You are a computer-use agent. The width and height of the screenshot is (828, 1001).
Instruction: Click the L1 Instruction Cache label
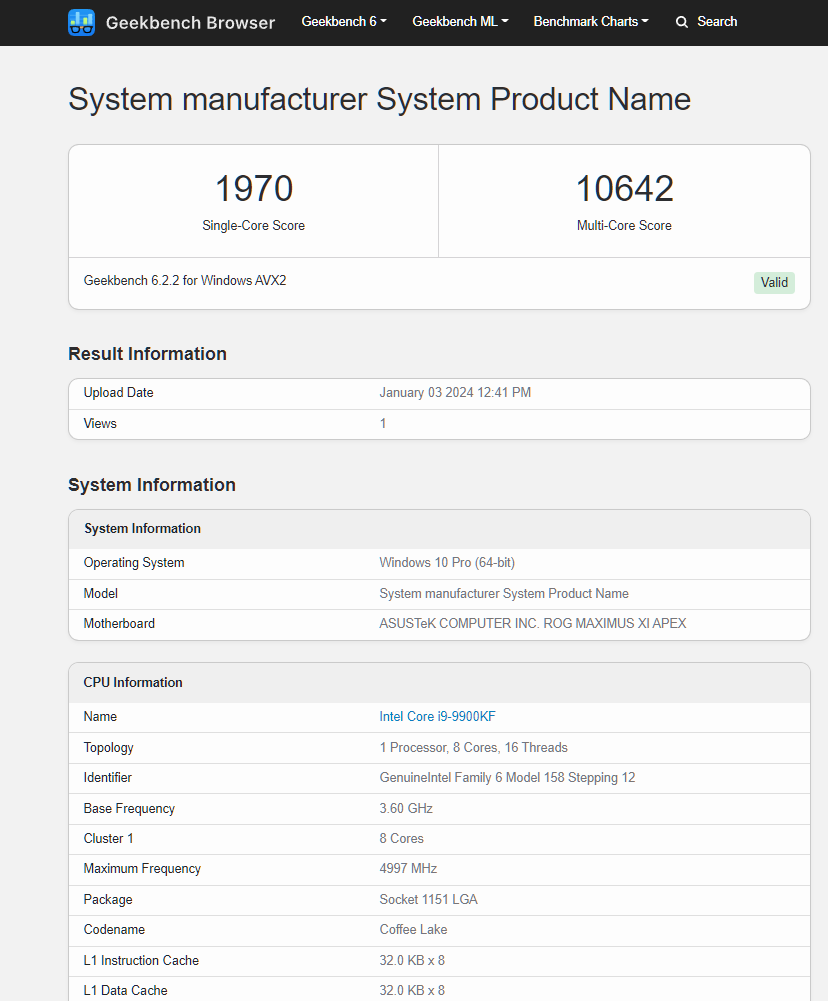[x=141, y=960]
